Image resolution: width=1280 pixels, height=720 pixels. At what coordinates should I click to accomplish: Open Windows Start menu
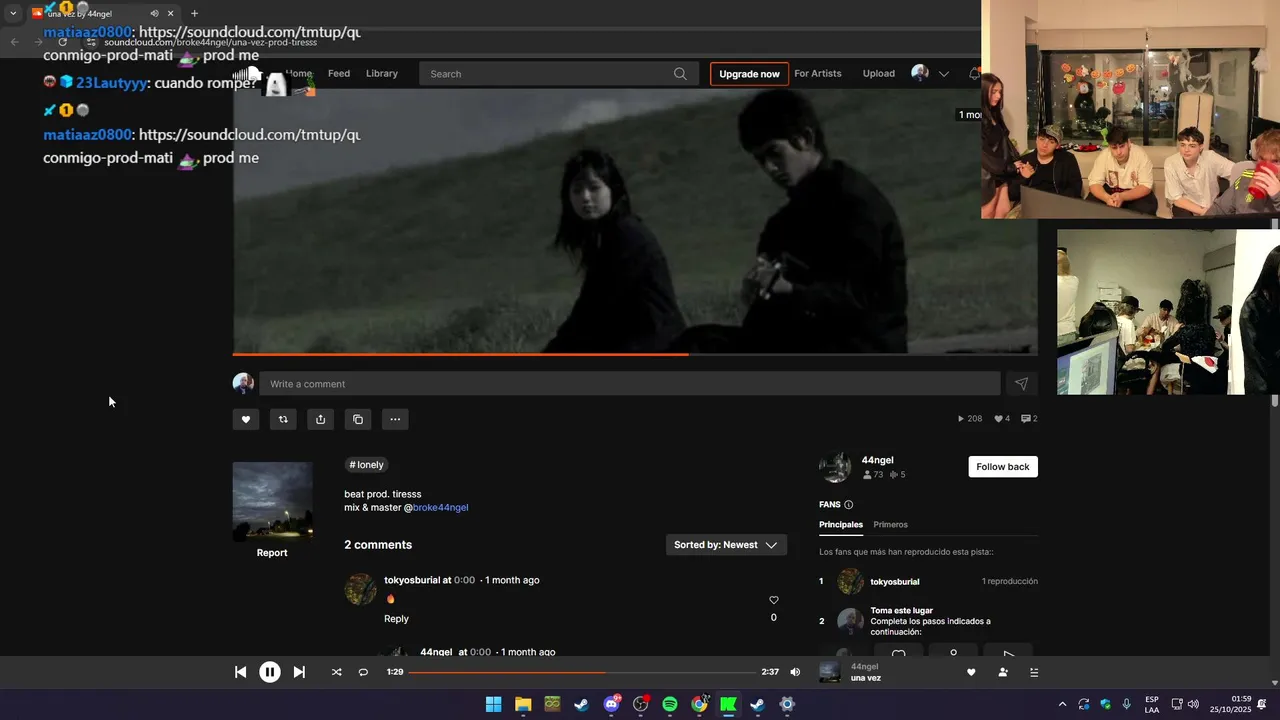click(493, 704)
